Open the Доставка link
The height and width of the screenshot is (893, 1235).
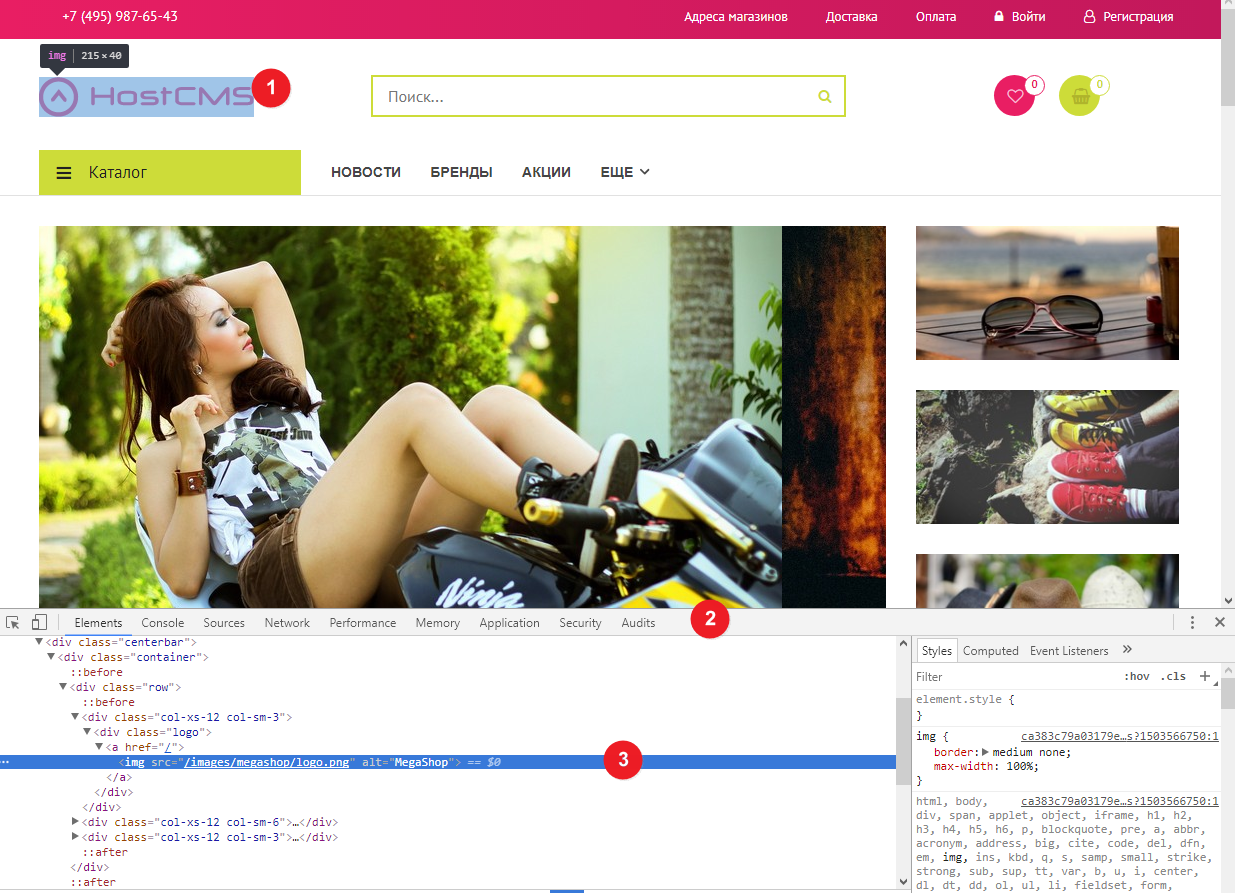851,17
